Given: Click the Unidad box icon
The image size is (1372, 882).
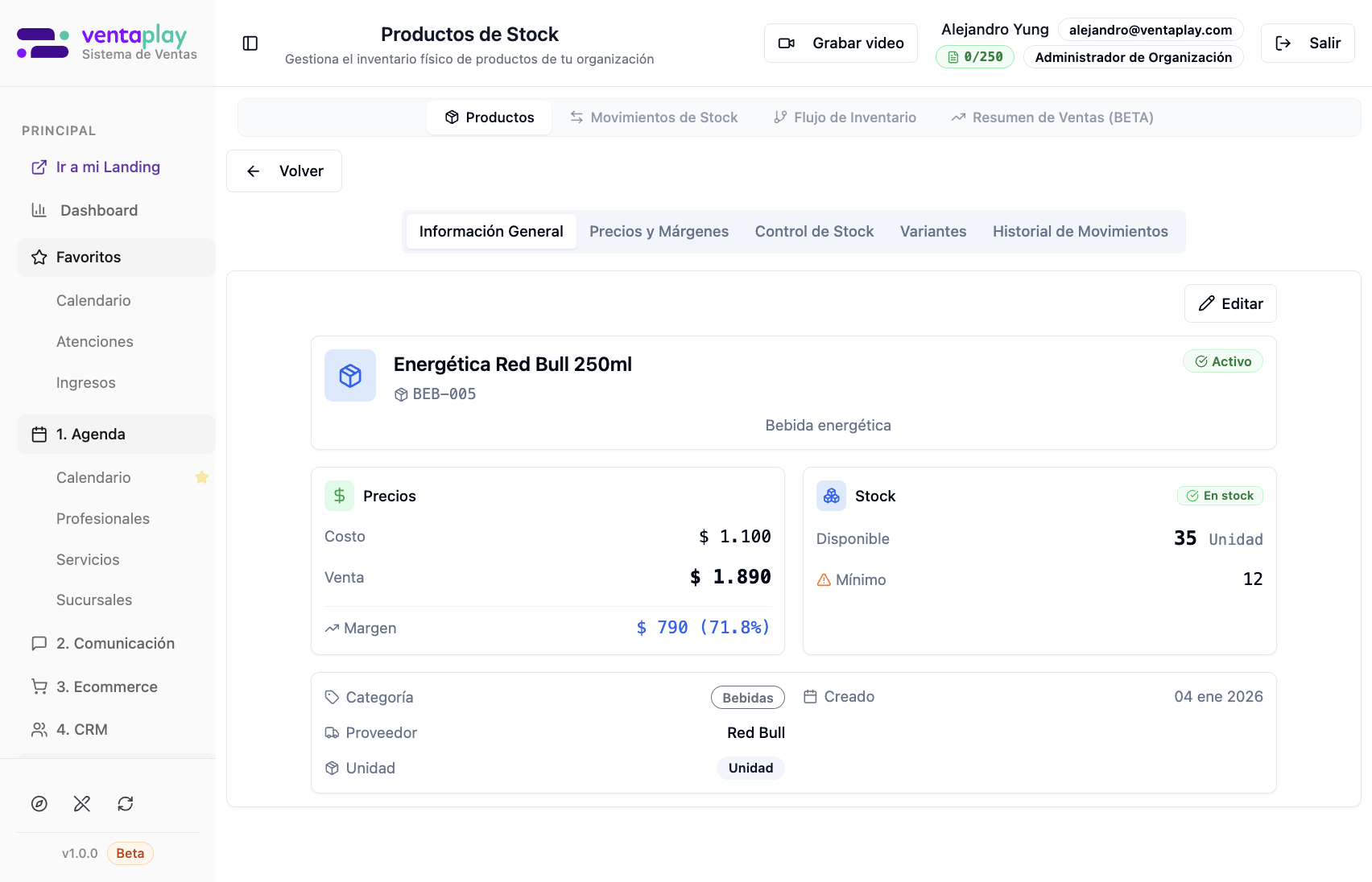Looking at the screenshot, I should tap(332, 769).
